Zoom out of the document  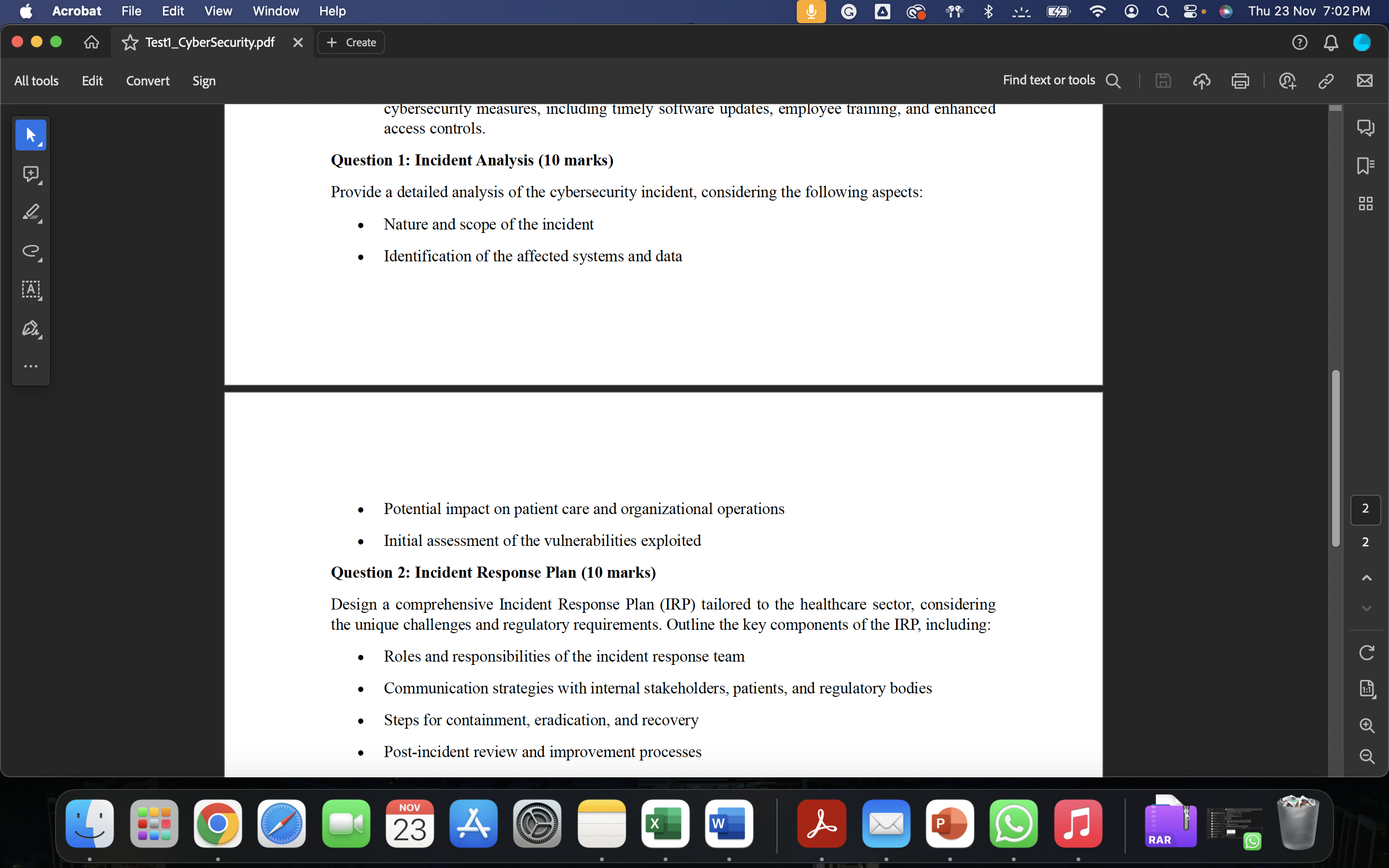tap(1367, 757)
